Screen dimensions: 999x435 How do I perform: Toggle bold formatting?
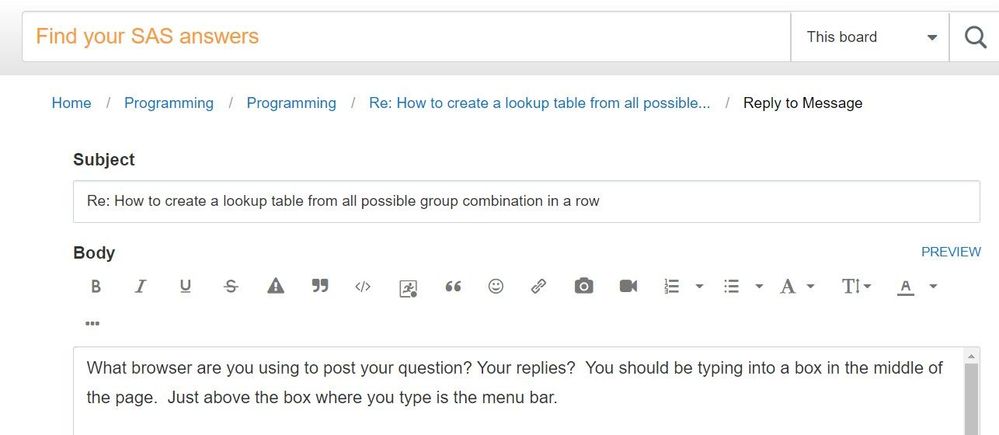pos(96,287)
